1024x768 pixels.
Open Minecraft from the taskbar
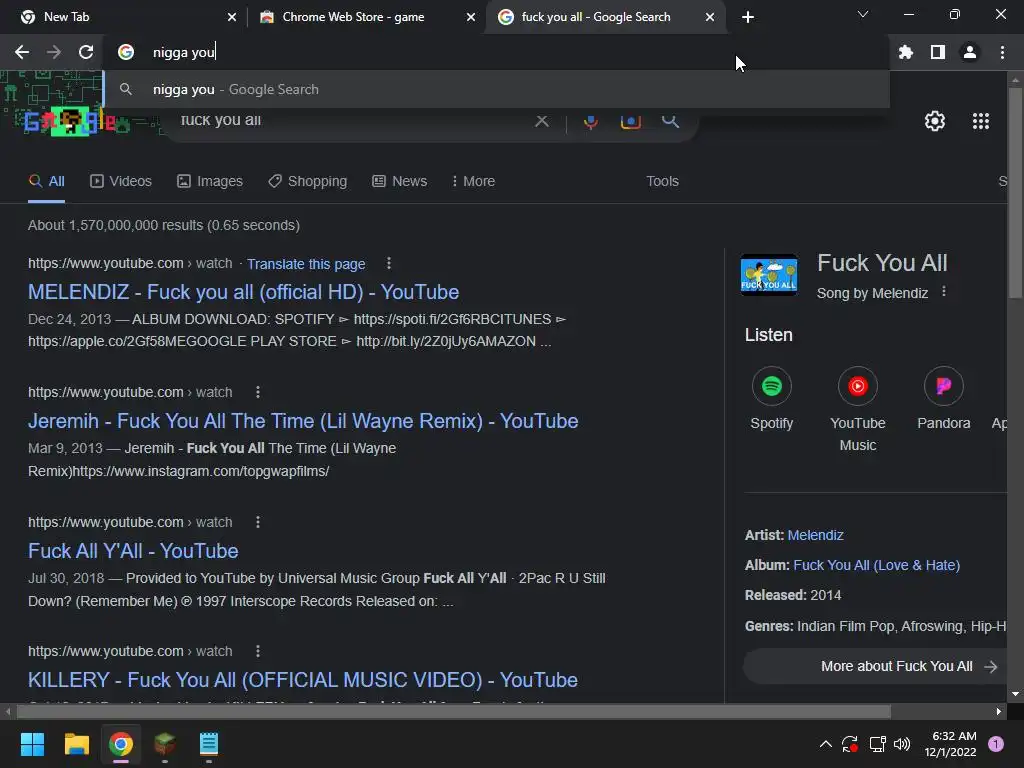click(165, 744)
